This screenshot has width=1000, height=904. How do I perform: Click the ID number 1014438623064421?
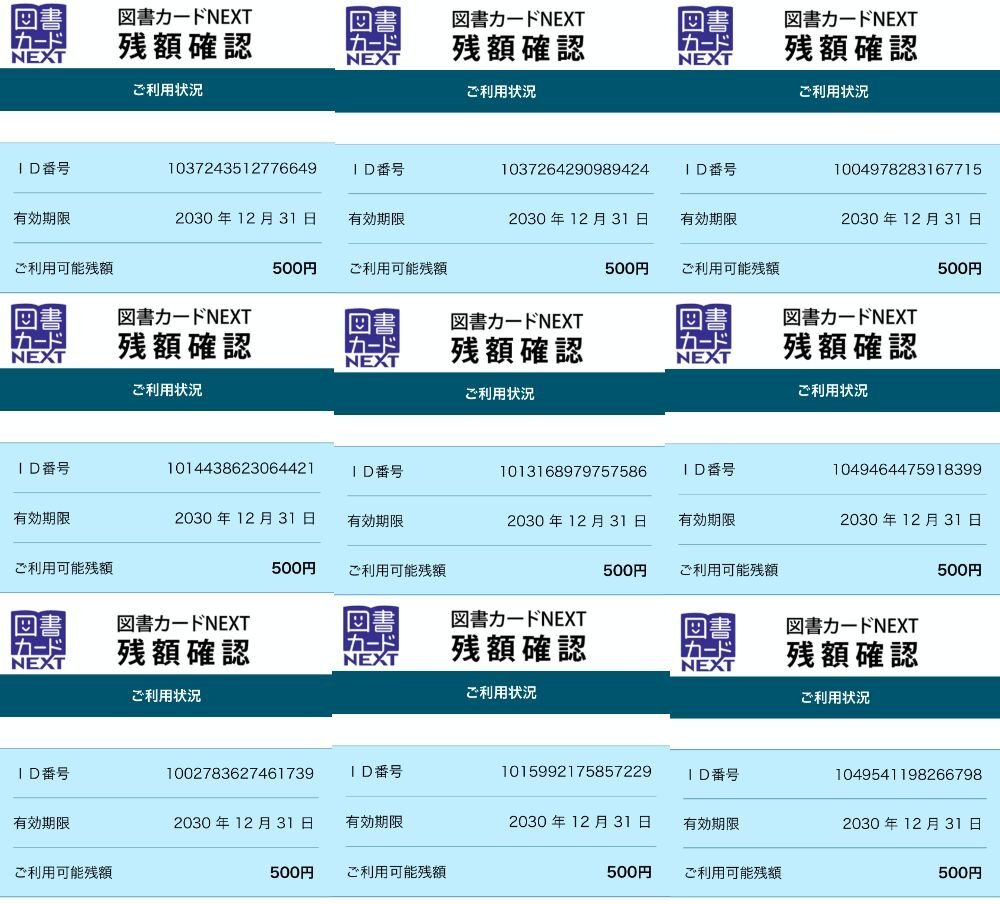(x=240, y=468)
